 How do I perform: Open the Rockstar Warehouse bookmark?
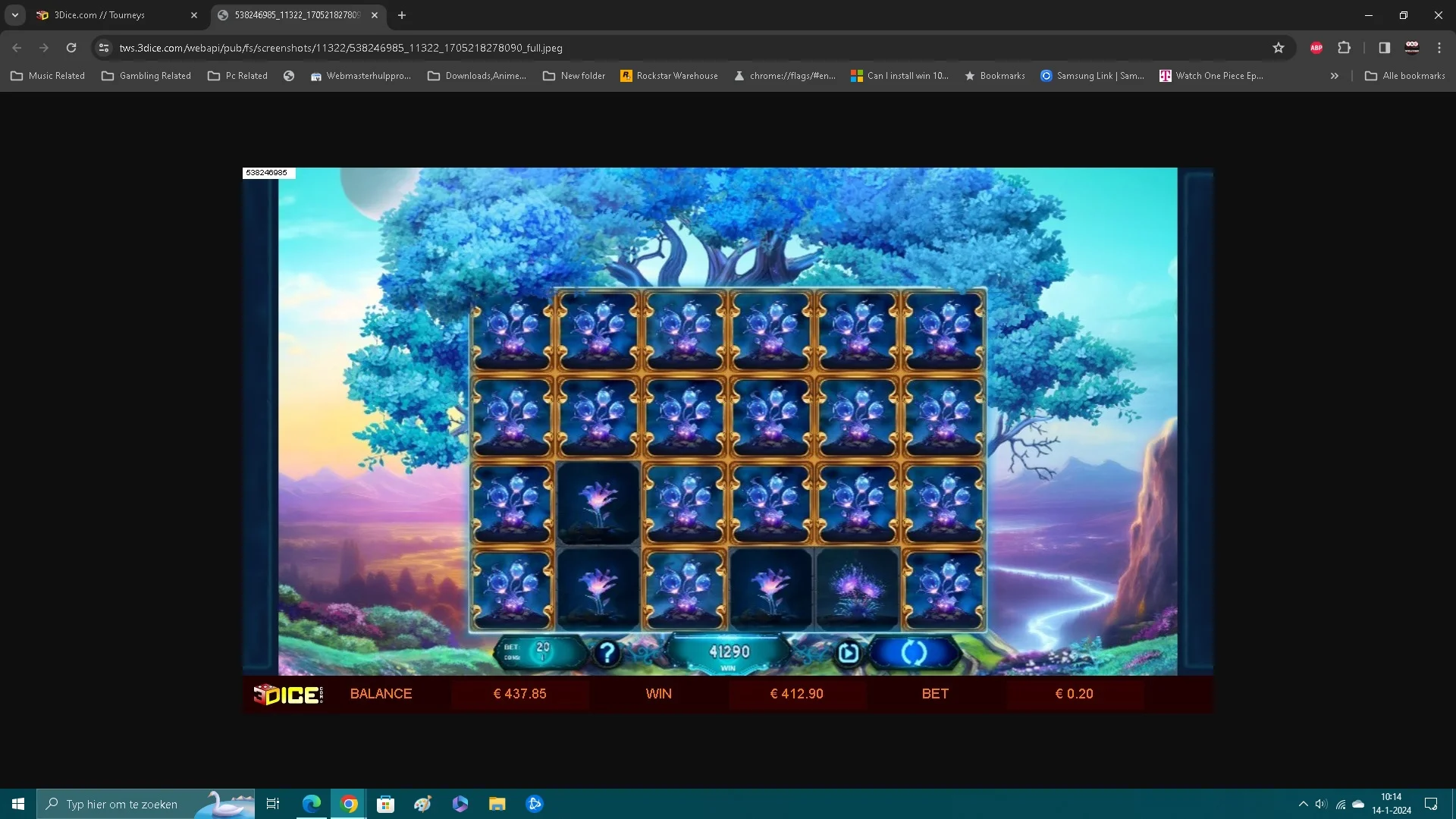coord(669,76)
